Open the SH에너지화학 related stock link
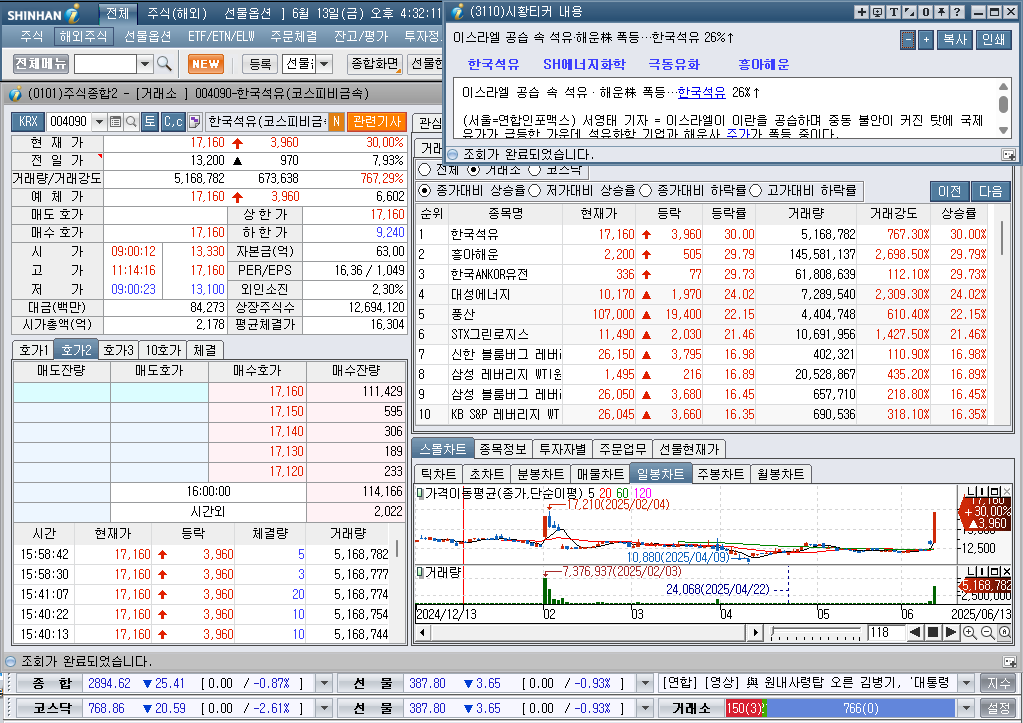 pos(584,64)
